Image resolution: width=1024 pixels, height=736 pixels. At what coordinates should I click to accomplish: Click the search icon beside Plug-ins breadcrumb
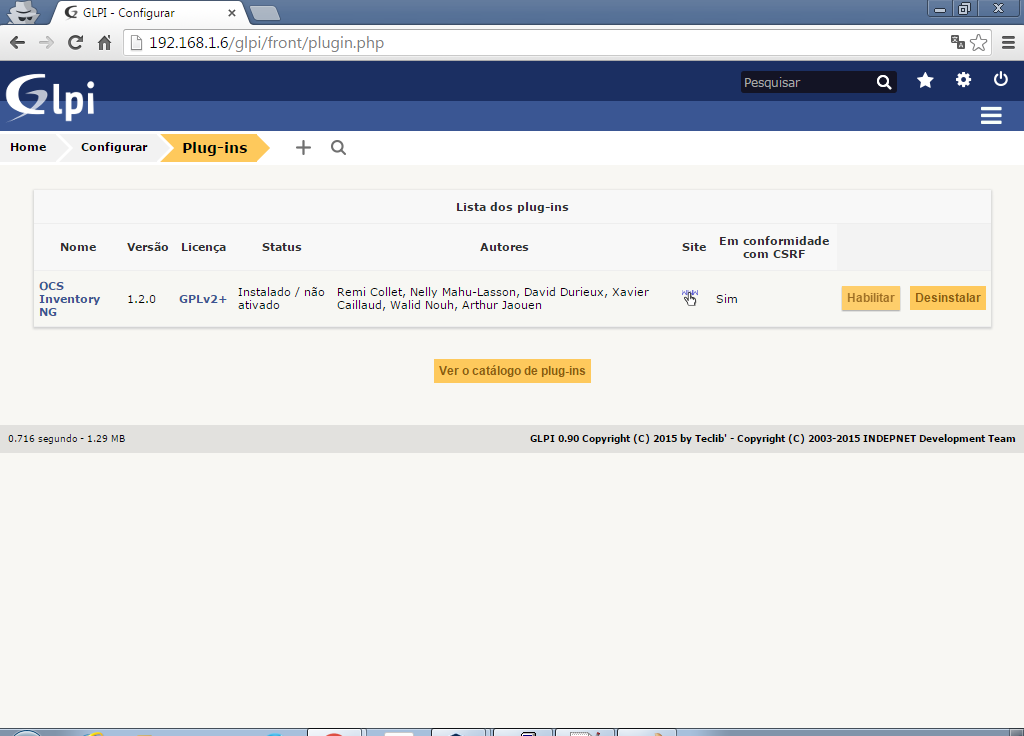coord(338,148)
